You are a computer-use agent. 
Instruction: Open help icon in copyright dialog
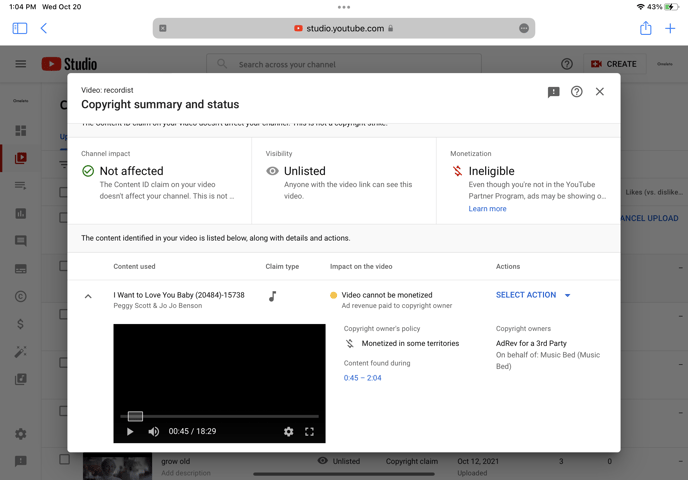[577, 91]
